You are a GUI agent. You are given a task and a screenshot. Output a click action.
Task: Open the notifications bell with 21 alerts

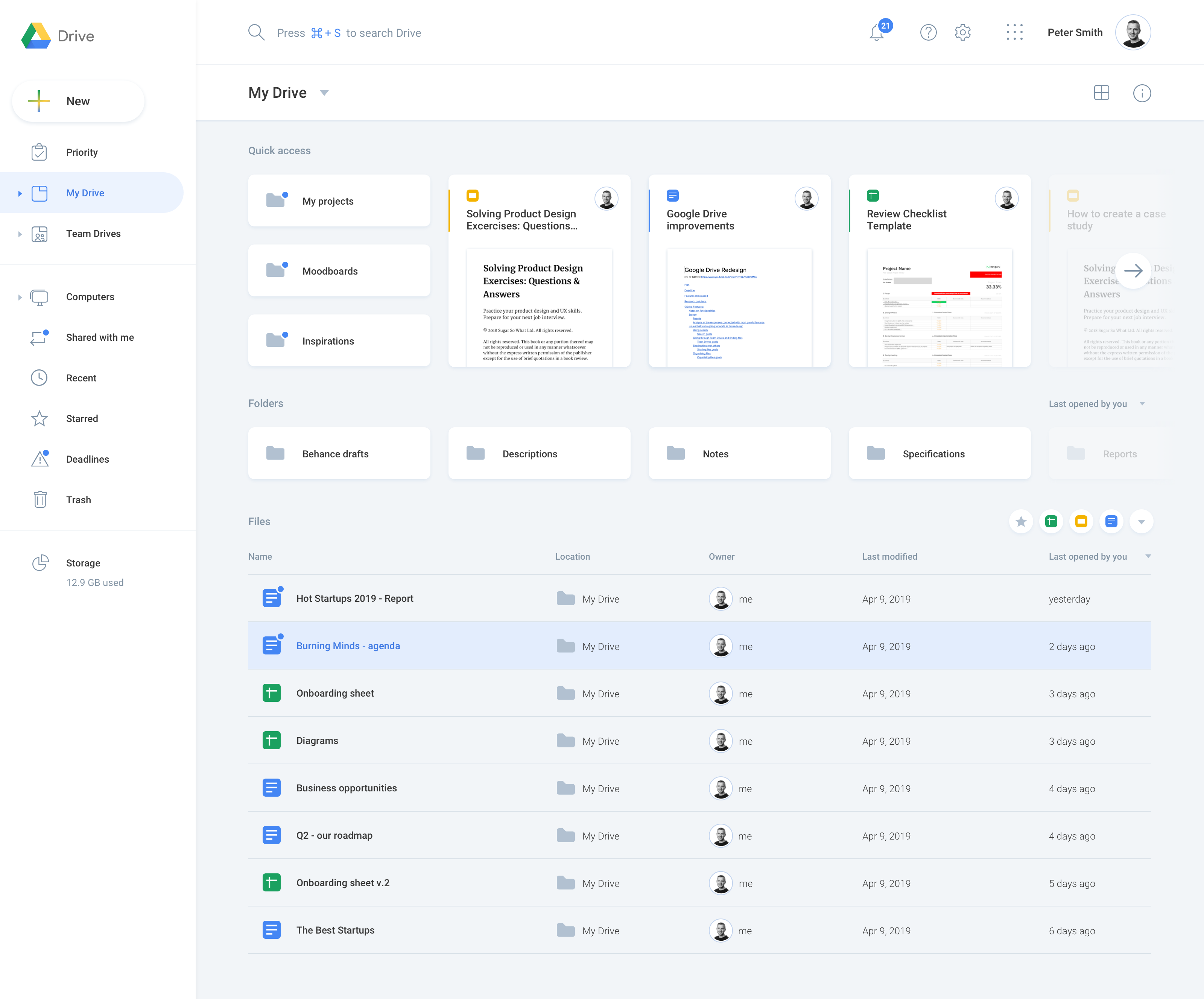pyautogui.click(x=877, y=33)
